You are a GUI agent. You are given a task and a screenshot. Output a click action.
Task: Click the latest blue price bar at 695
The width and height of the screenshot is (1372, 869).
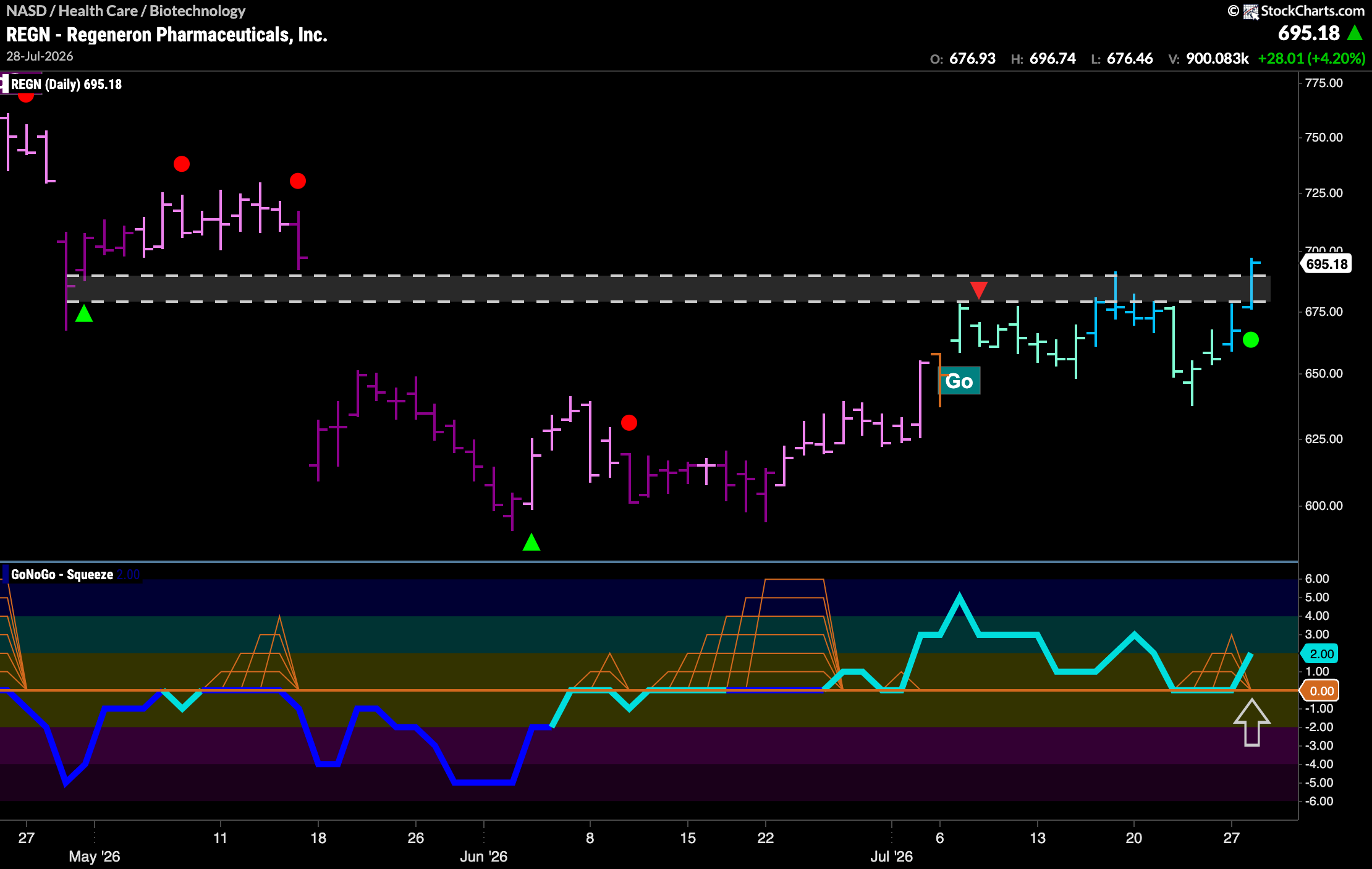pos(1252,283)
